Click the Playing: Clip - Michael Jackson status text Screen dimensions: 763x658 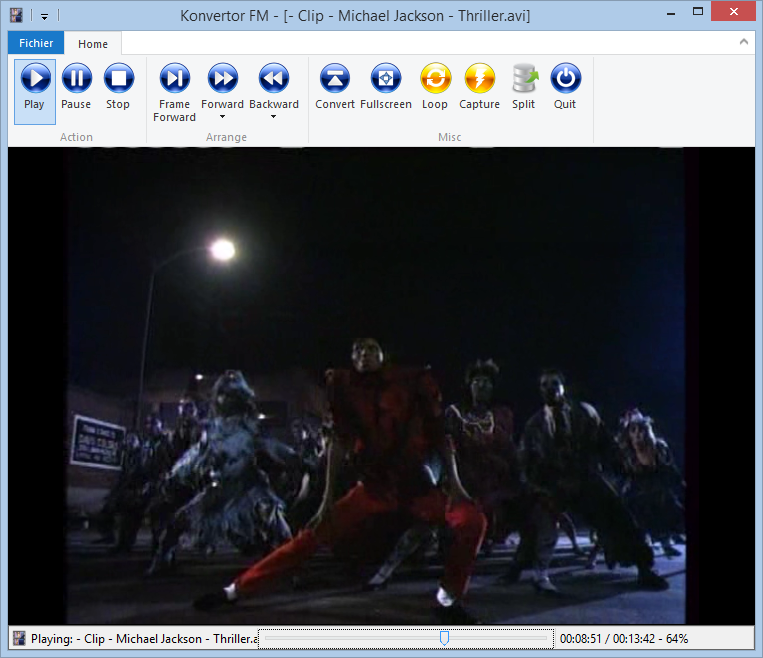[144, 639]
